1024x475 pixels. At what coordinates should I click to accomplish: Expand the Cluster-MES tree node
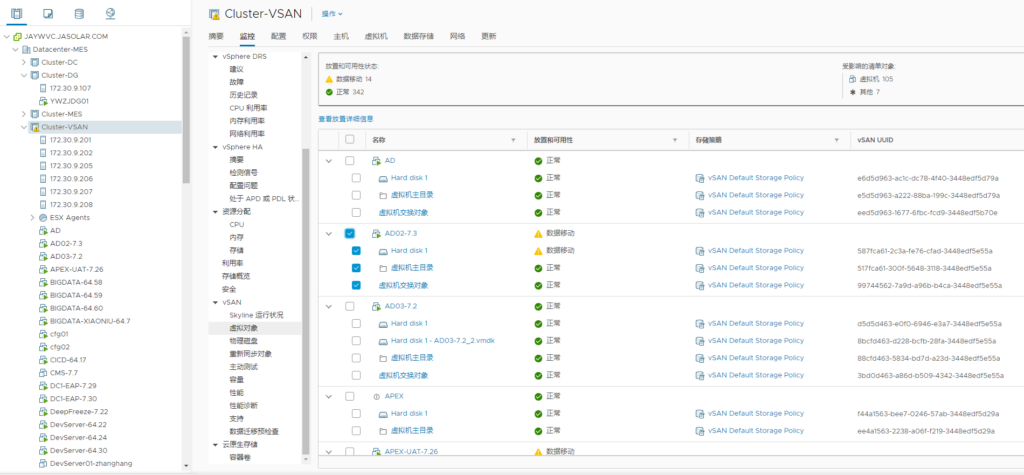click(24, 114)
